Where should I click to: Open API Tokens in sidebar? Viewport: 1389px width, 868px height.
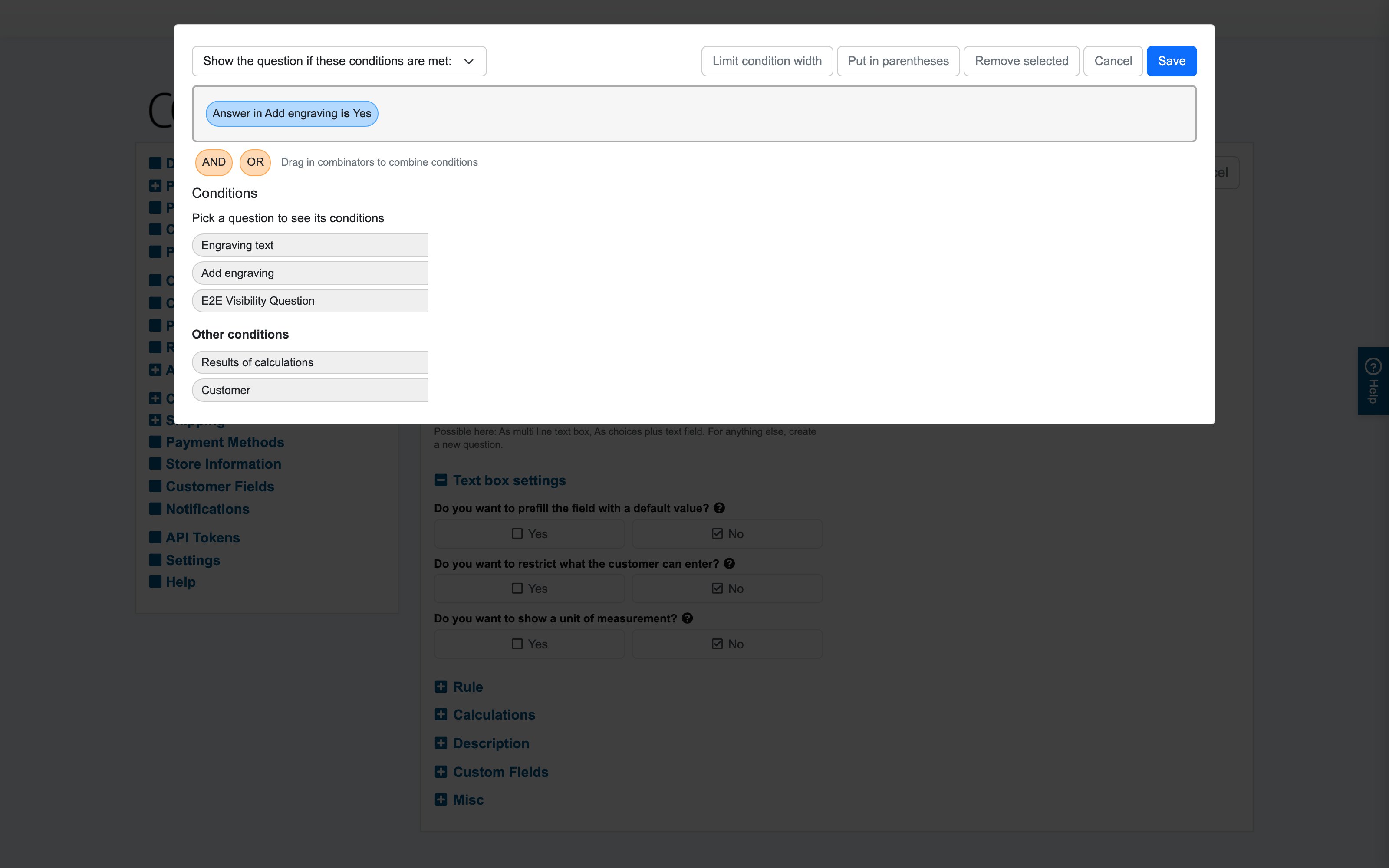click(x=203, y=538)
